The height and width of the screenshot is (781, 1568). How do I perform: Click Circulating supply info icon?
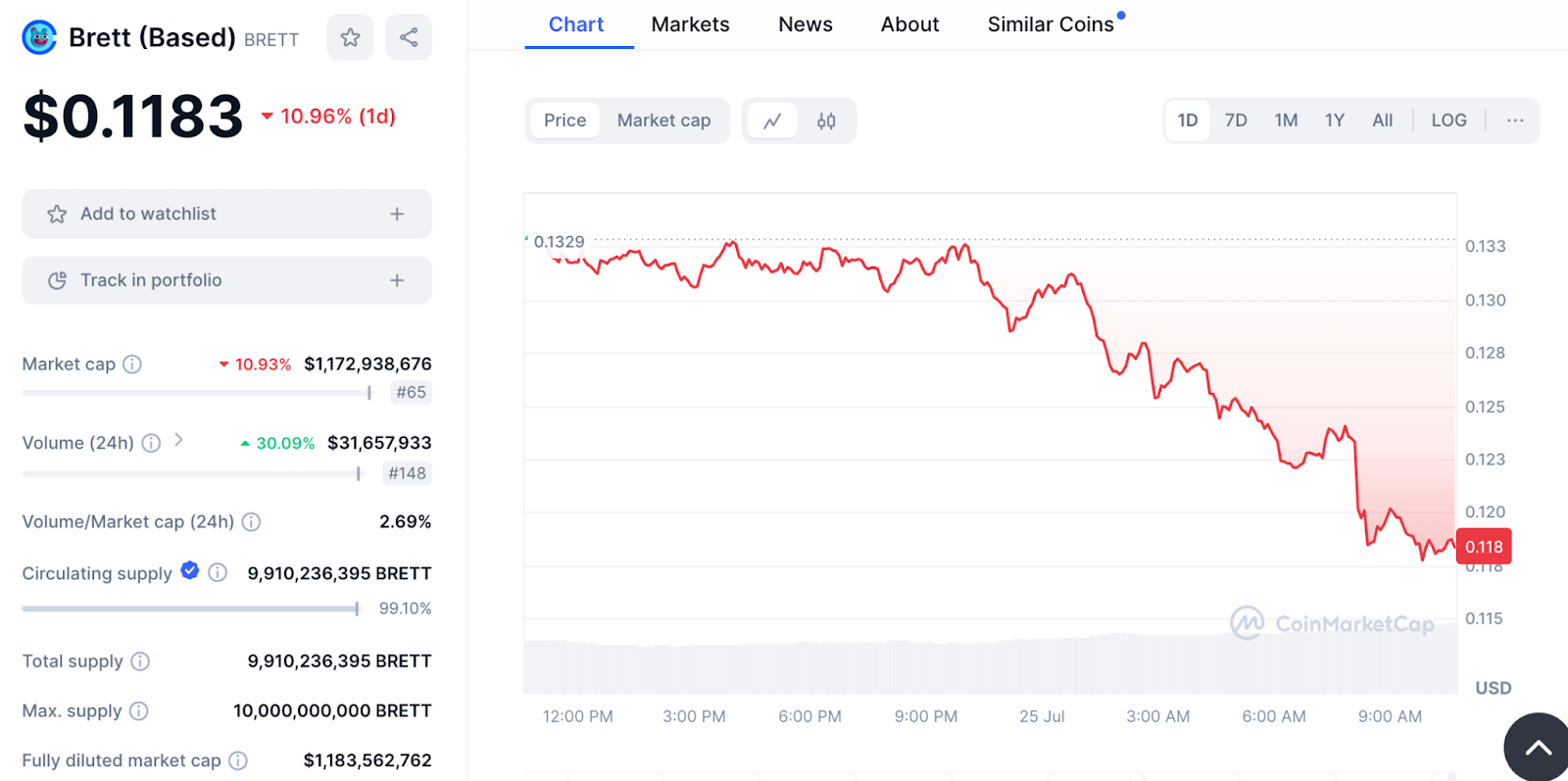pos(218,572)
